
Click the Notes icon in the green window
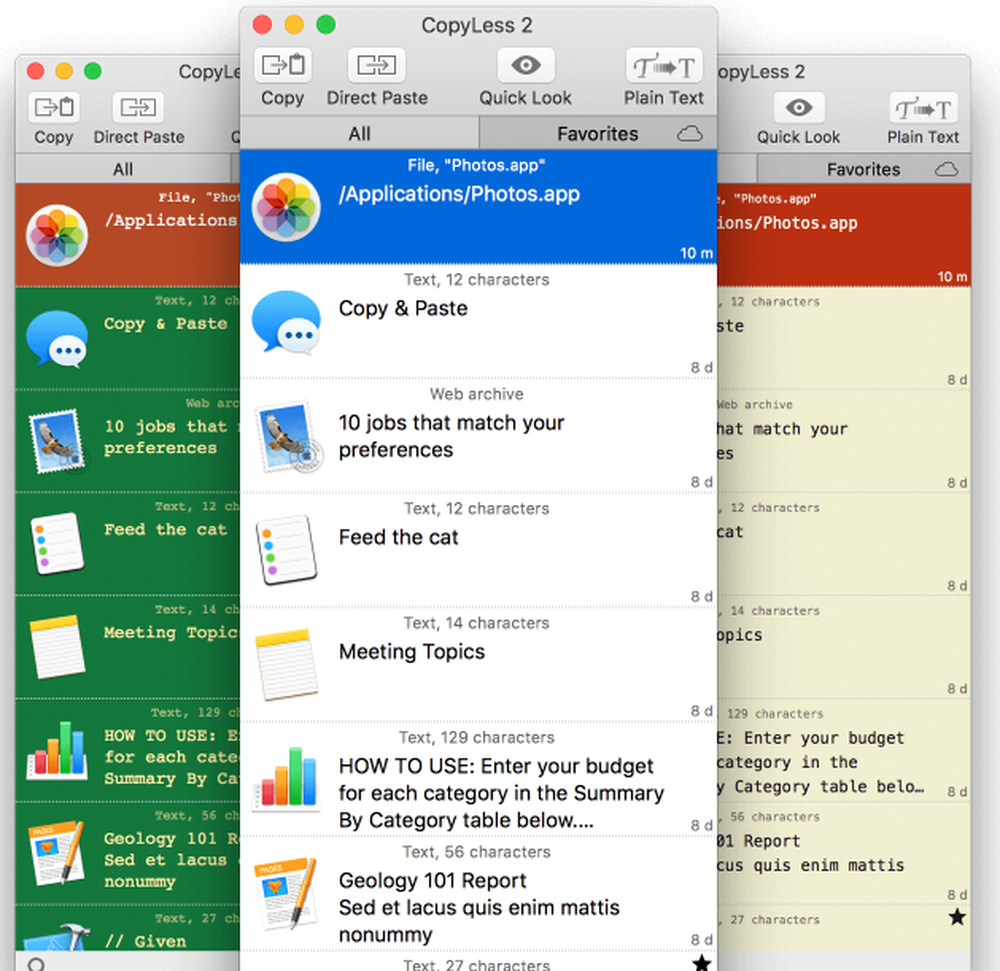[x=57, y=646]
